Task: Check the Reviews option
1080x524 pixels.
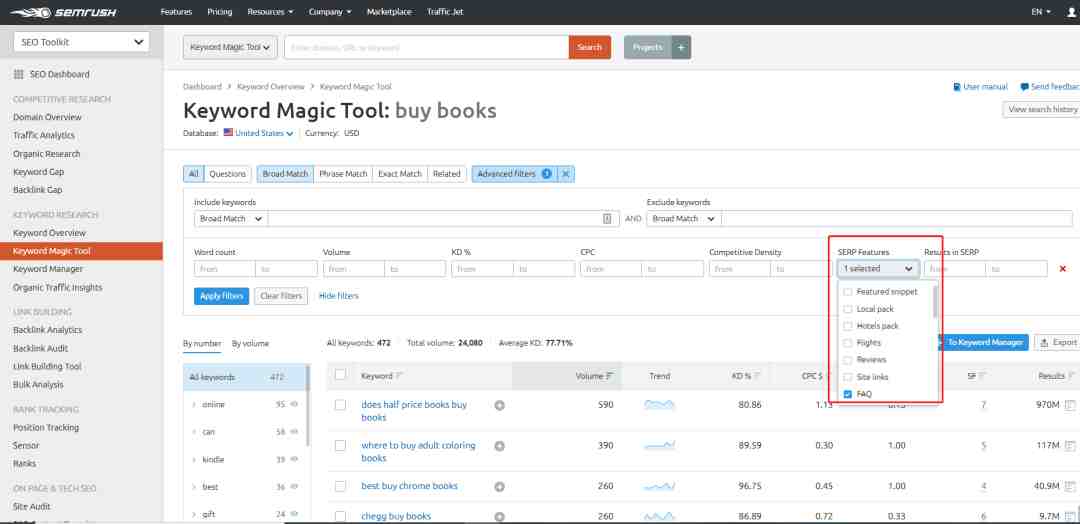Action: tap(848, 359)
